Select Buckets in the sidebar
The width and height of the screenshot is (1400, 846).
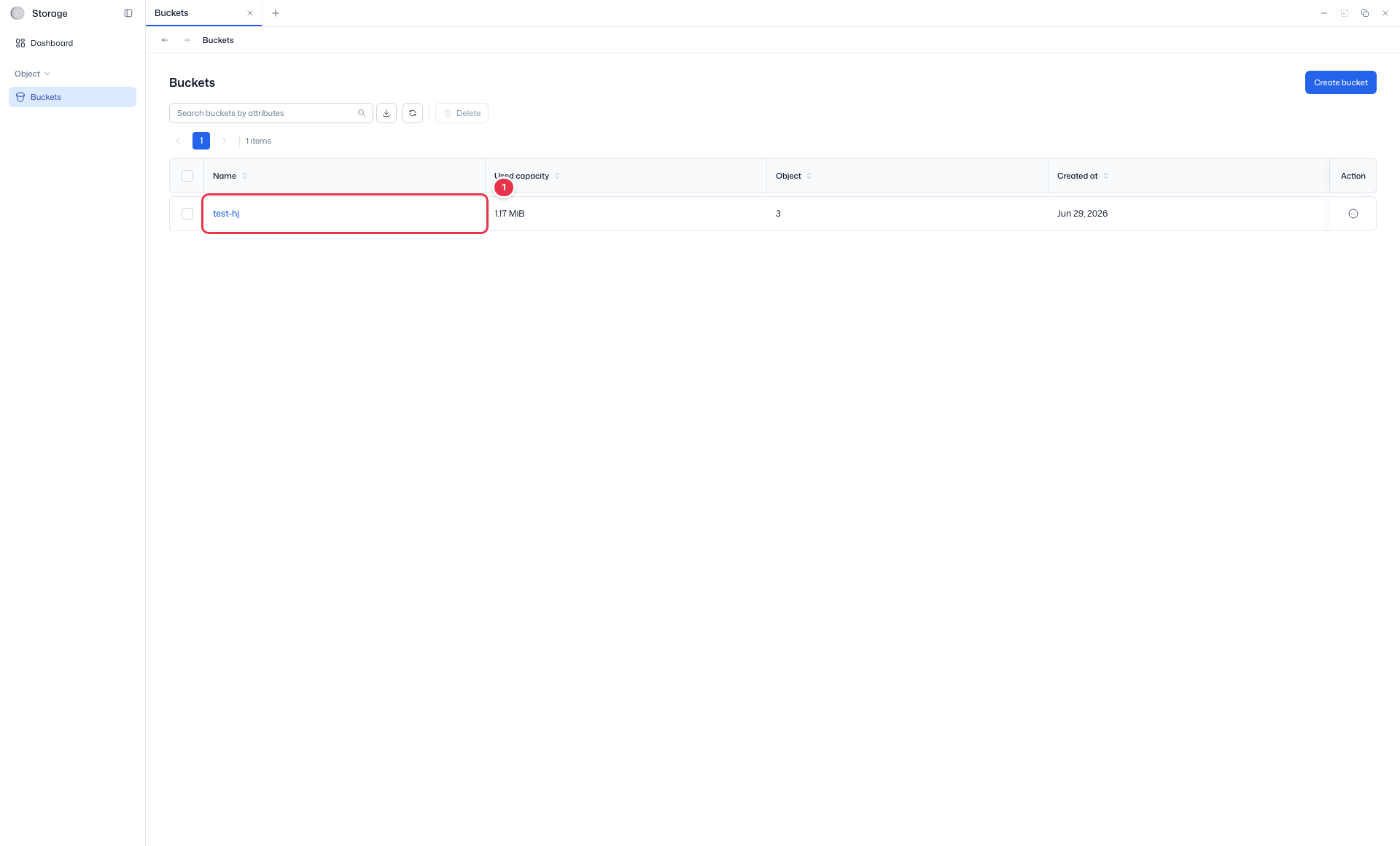(72, 97)
